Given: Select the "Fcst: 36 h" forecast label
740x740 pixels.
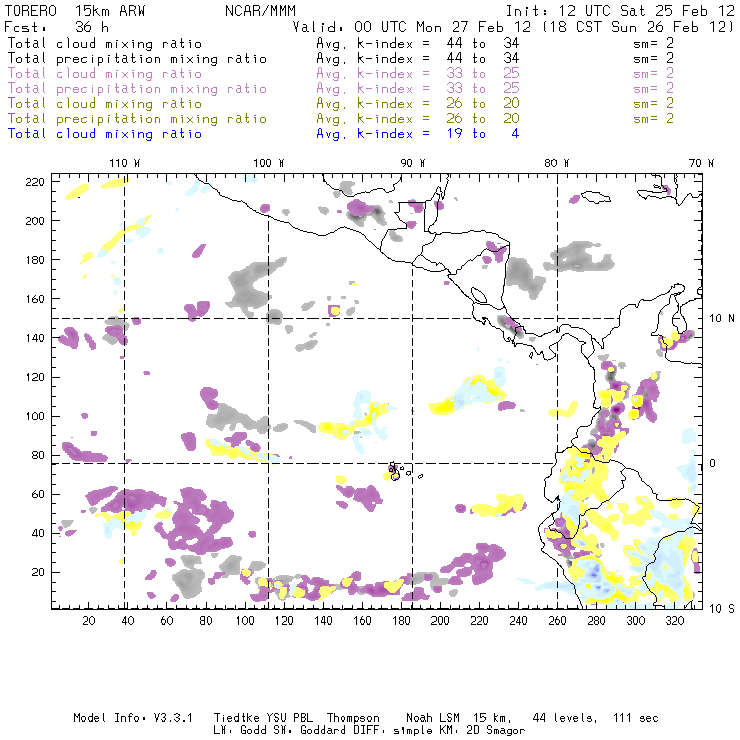Looking at the screenshot, I should point(56,27).
